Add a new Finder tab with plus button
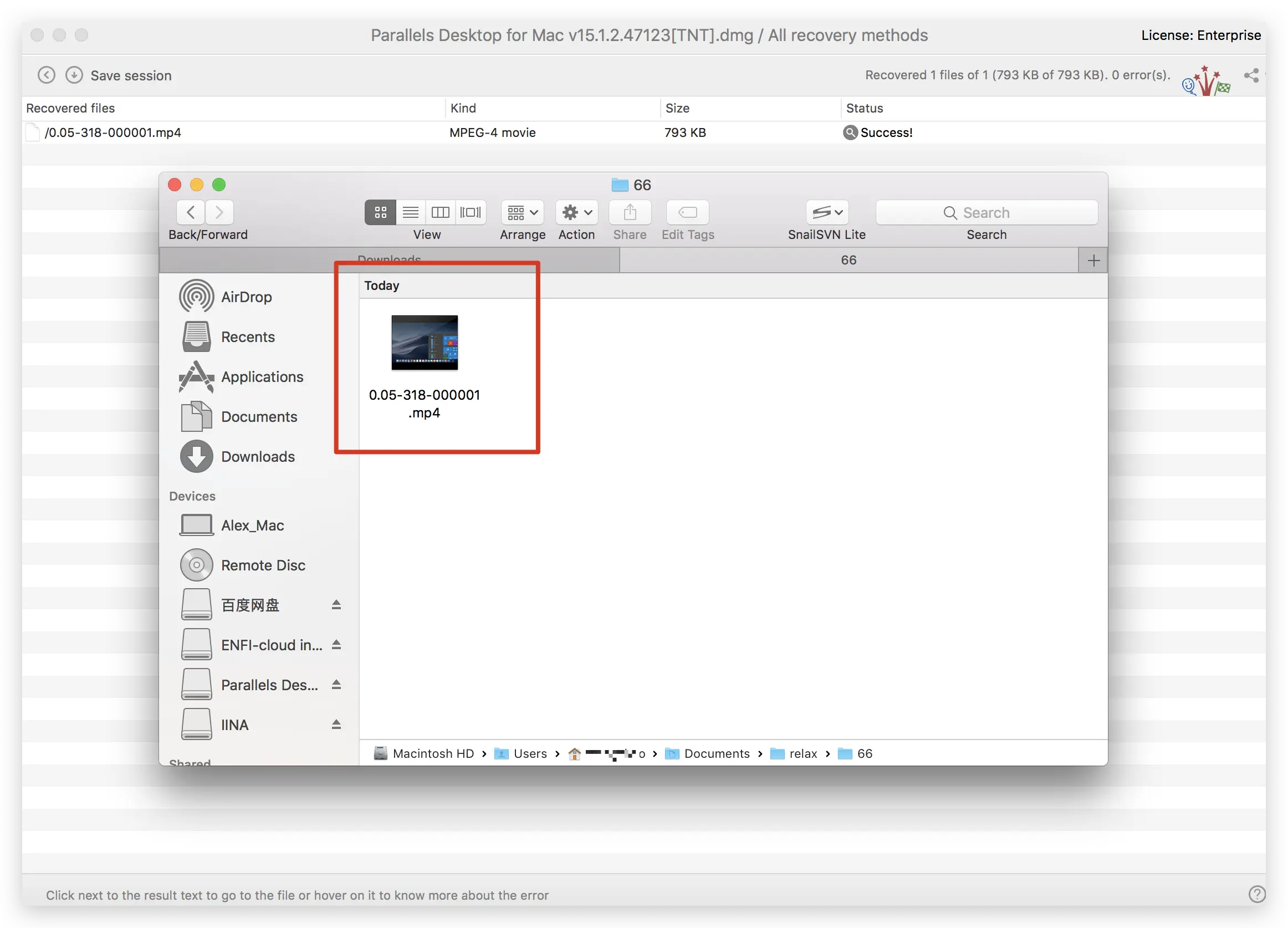The height and width of the screenshot is (928, 1288). pos(1093,260)
